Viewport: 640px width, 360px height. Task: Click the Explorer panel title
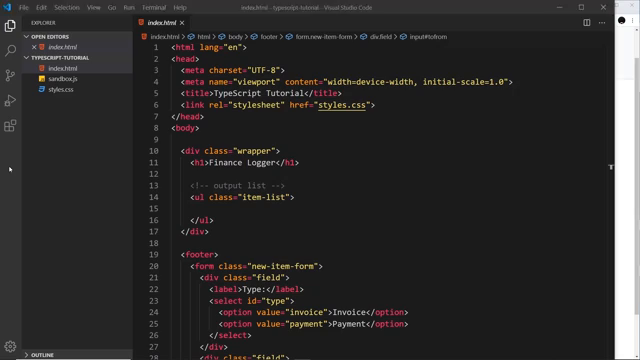tap(43, 23)
